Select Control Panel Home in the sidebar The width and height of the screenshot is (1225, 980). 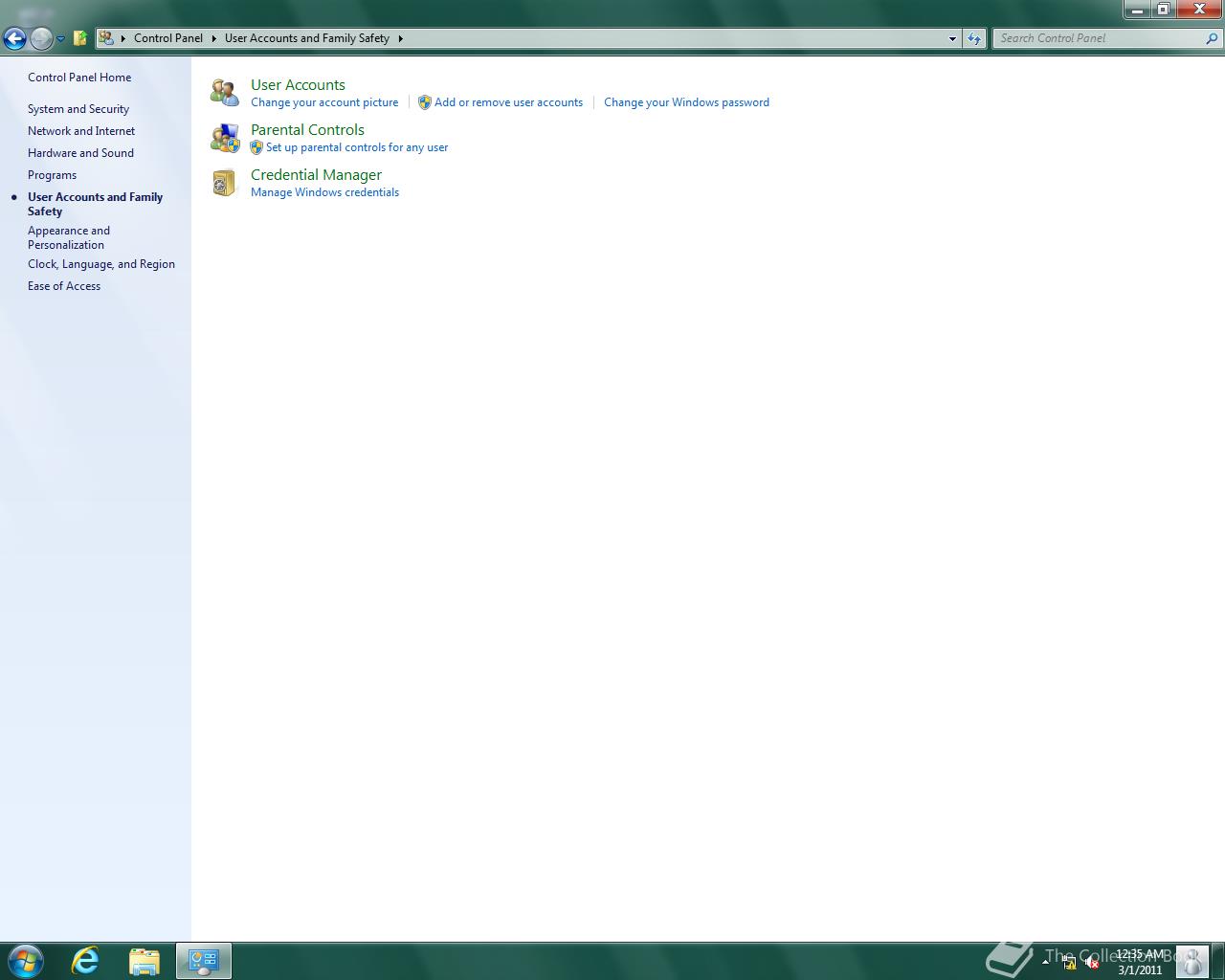coord(78,78)
